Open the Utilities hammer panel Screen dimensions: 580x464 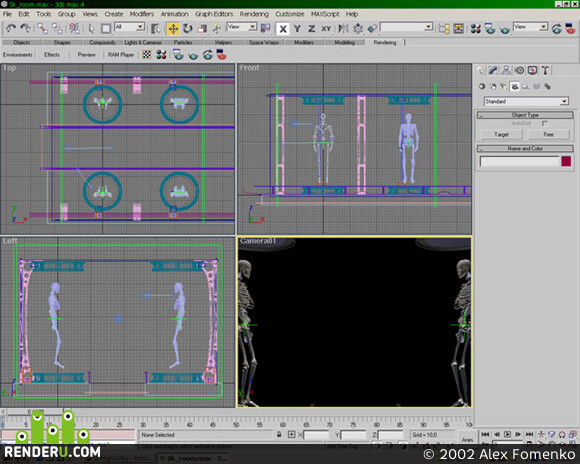point(545,70)
